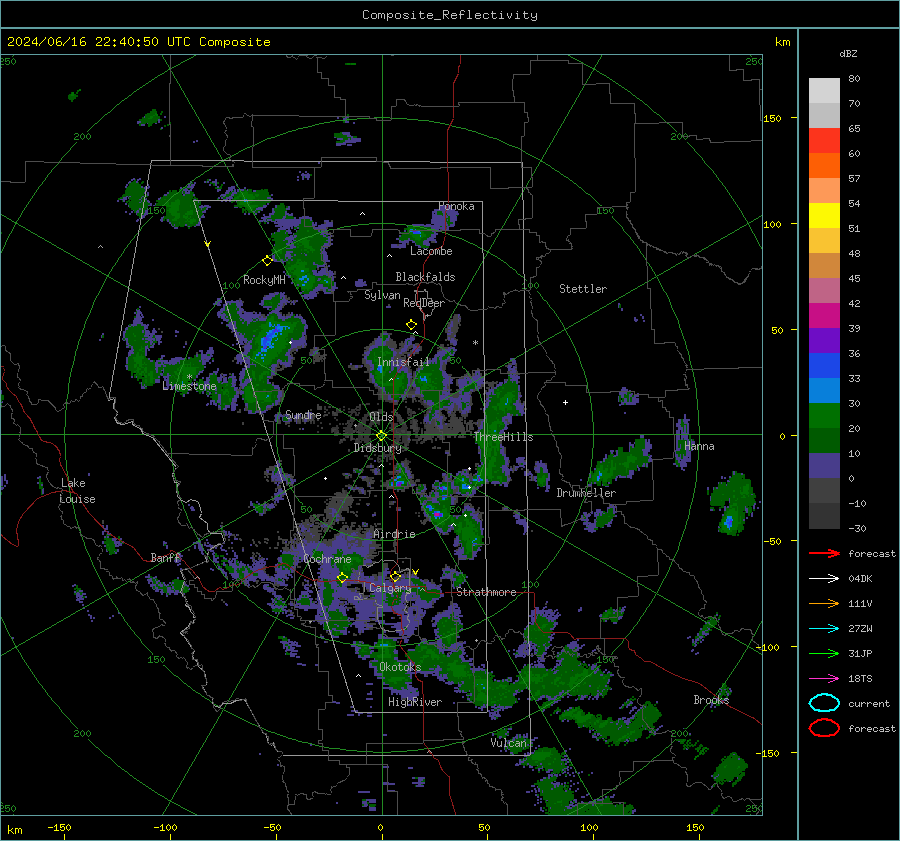Click the Cochrane city label
900x841 pixels.
[327, 559]
